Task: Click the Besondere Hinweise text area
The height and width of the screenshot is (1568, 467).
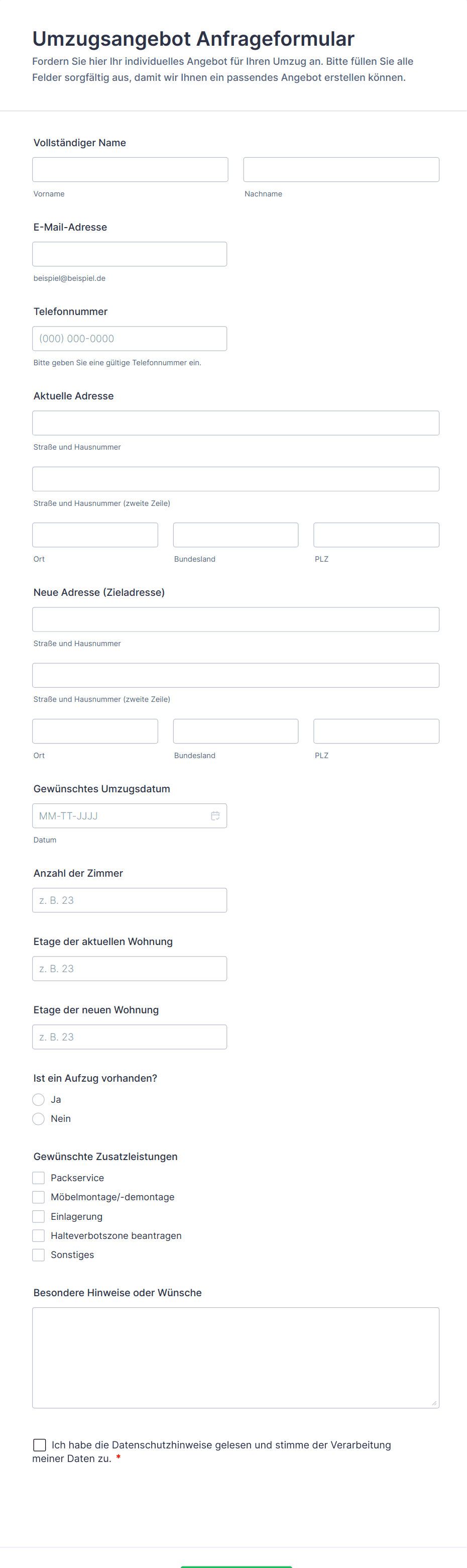Action: [x=236, y=1358]
